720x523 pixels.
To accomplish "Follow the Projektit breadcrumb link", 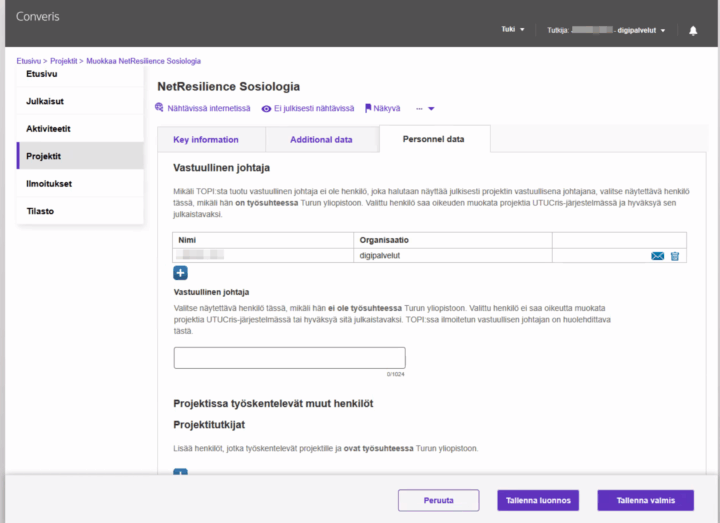I will [x=63, y=61].
